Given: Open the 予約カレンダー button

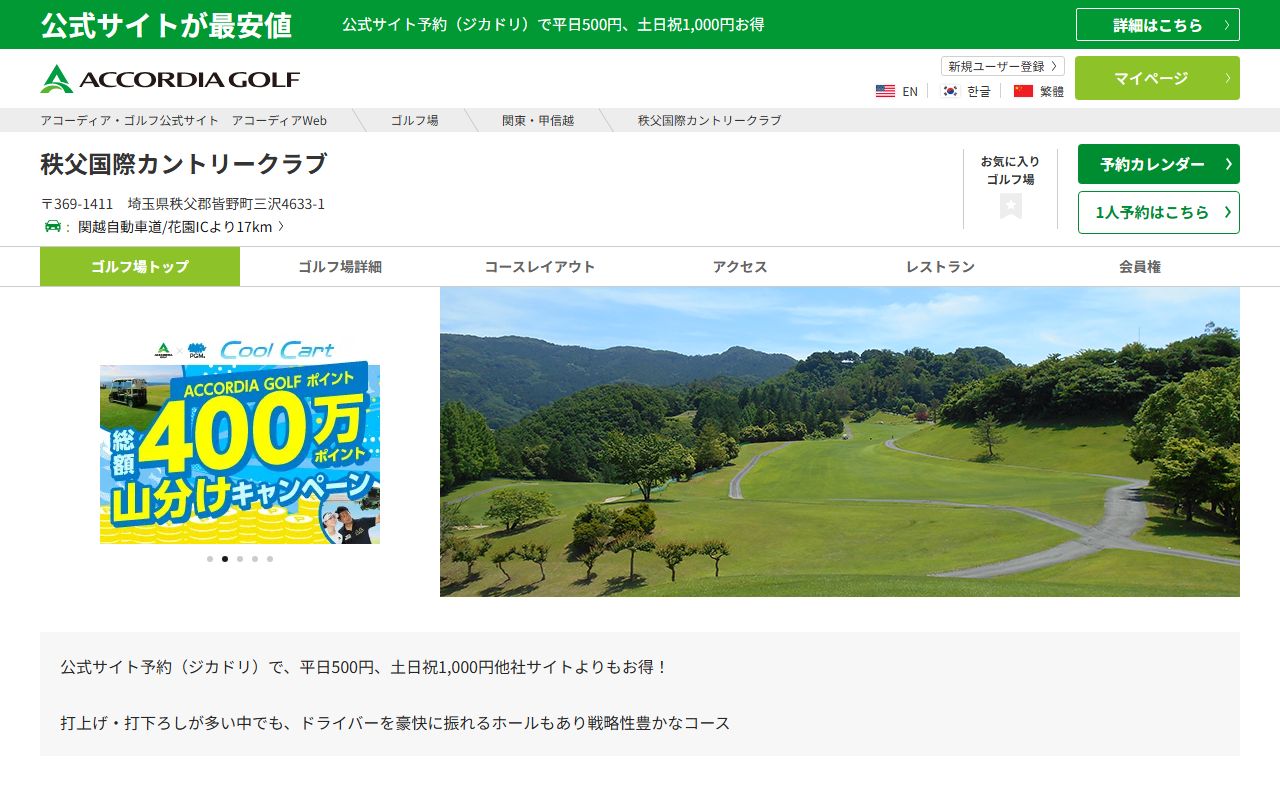Looking at the screenshot, I should coord(1159,164).
